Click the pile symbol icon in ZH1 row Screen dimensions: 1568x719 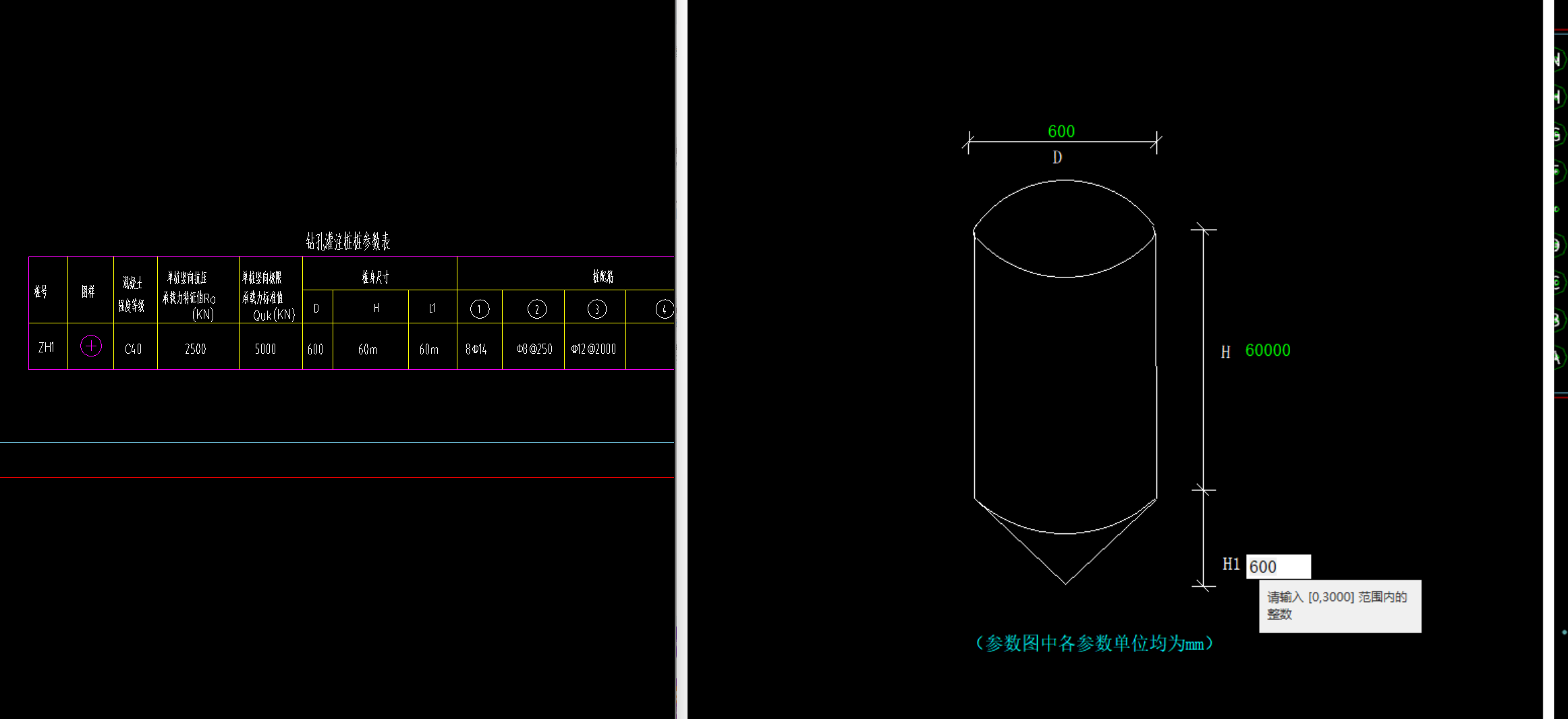91,346
